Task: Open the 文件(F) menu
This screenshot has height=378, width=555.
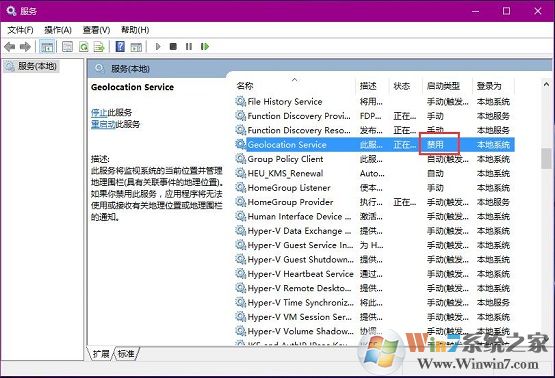Action: pyautogui.click(x=20, y=30)
